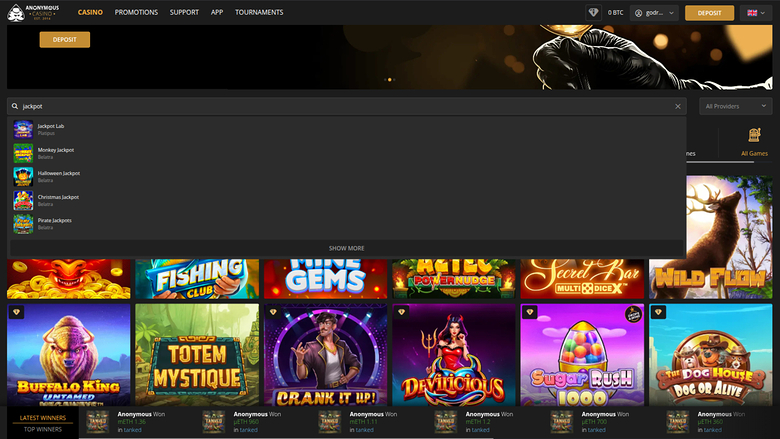Select Monkey Jackpot game icon
This screenshot has height=439, width=780.
(x=23, y=153)
